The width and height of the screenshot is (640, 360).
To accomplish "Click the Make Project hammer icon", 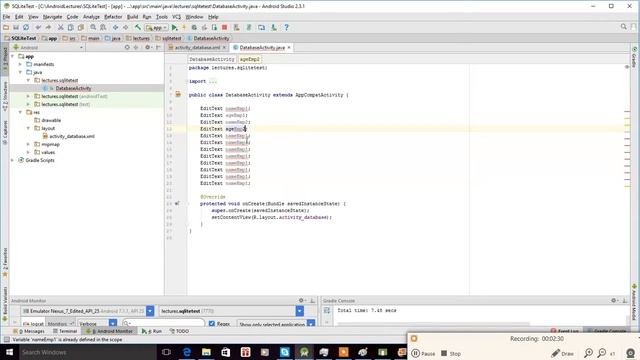I will pyautogui.click(x=138, y=27).
